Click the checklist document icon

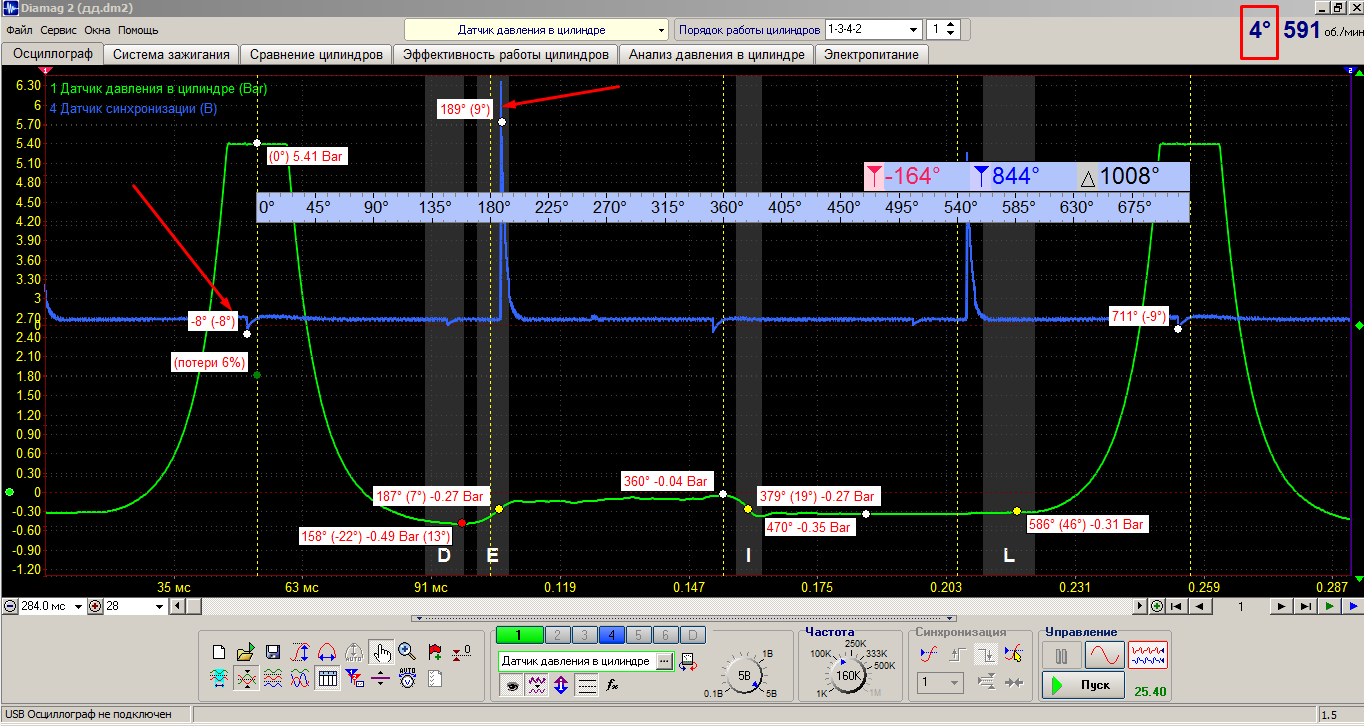point(435,679)
